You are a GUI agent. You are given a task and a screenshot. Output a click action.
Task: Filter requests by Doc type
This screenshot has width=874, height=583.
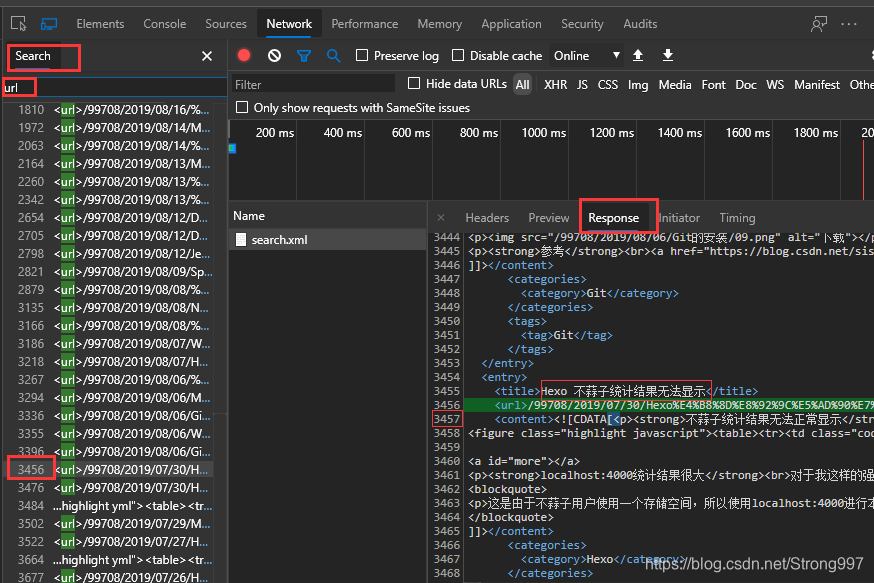pyautogui.click(x=746, y=85)
